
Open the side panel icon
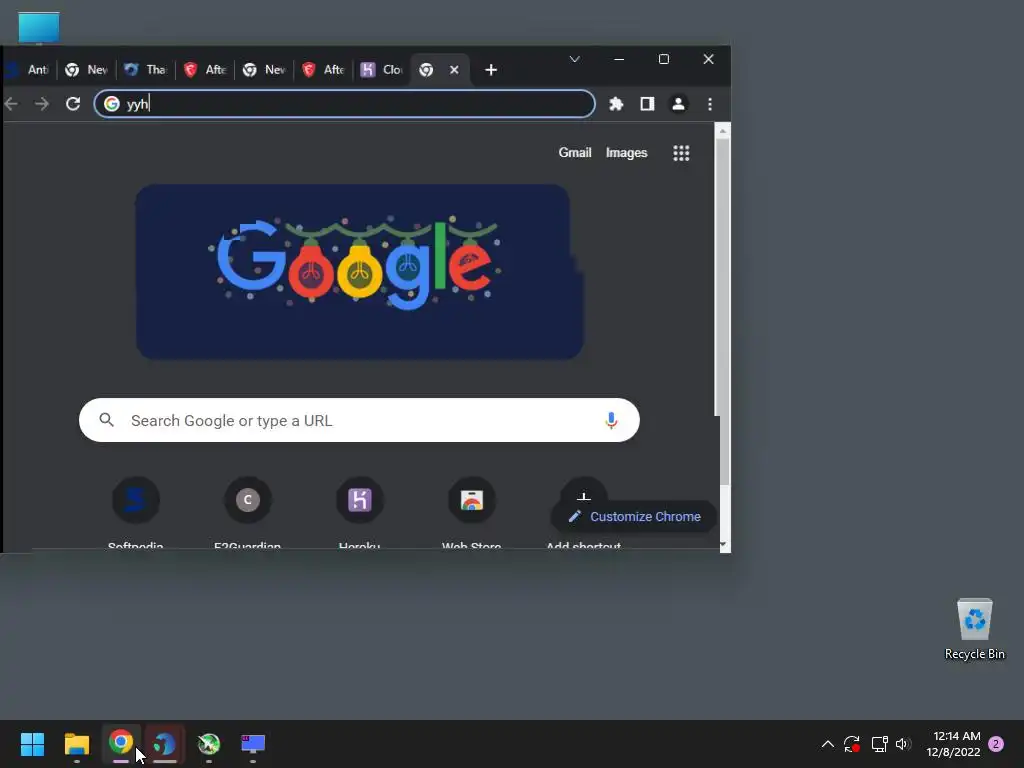pyautogui.click(x=647, y=104)
